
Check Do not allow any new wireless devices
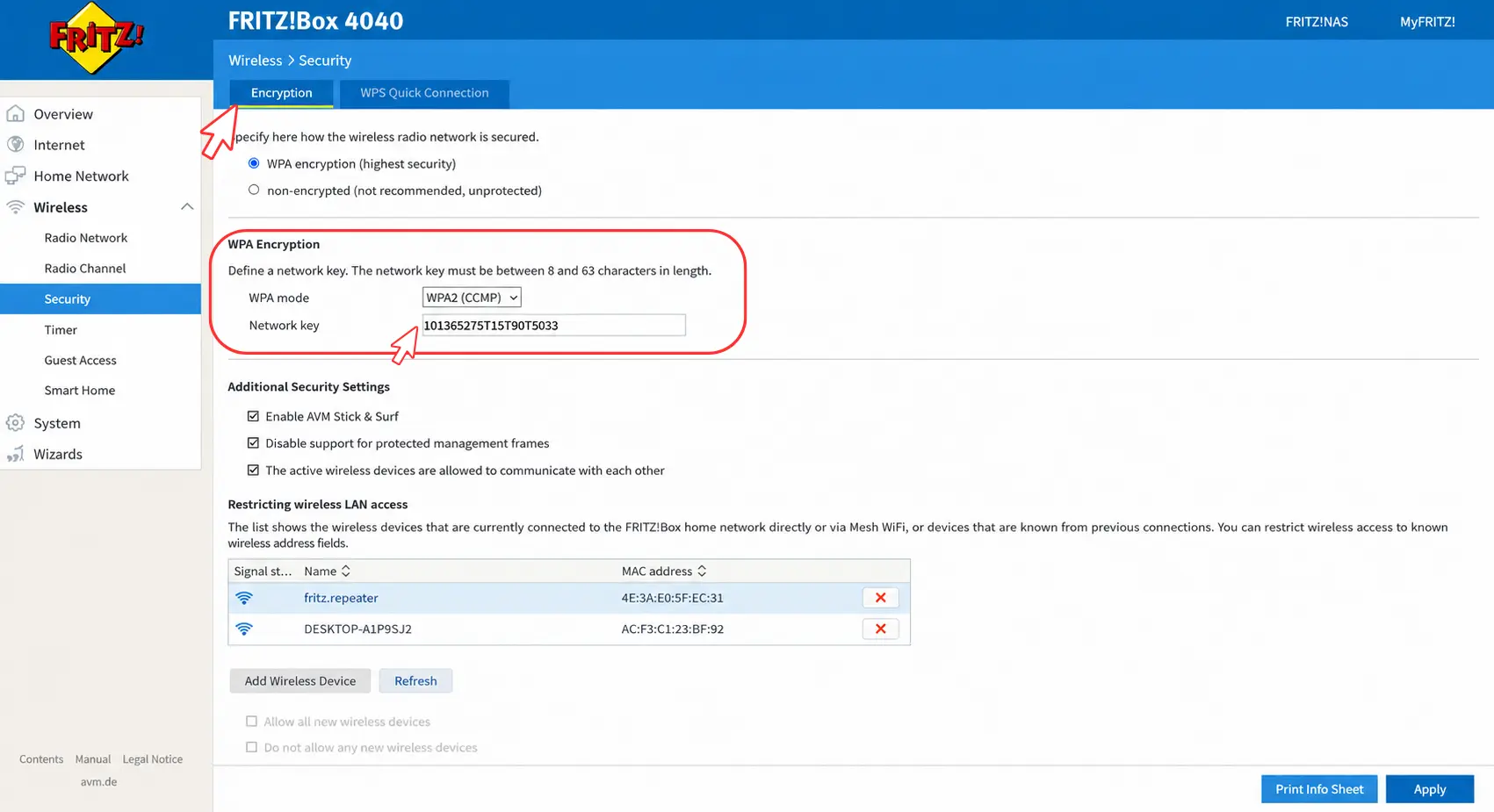[x=251, y=748]
